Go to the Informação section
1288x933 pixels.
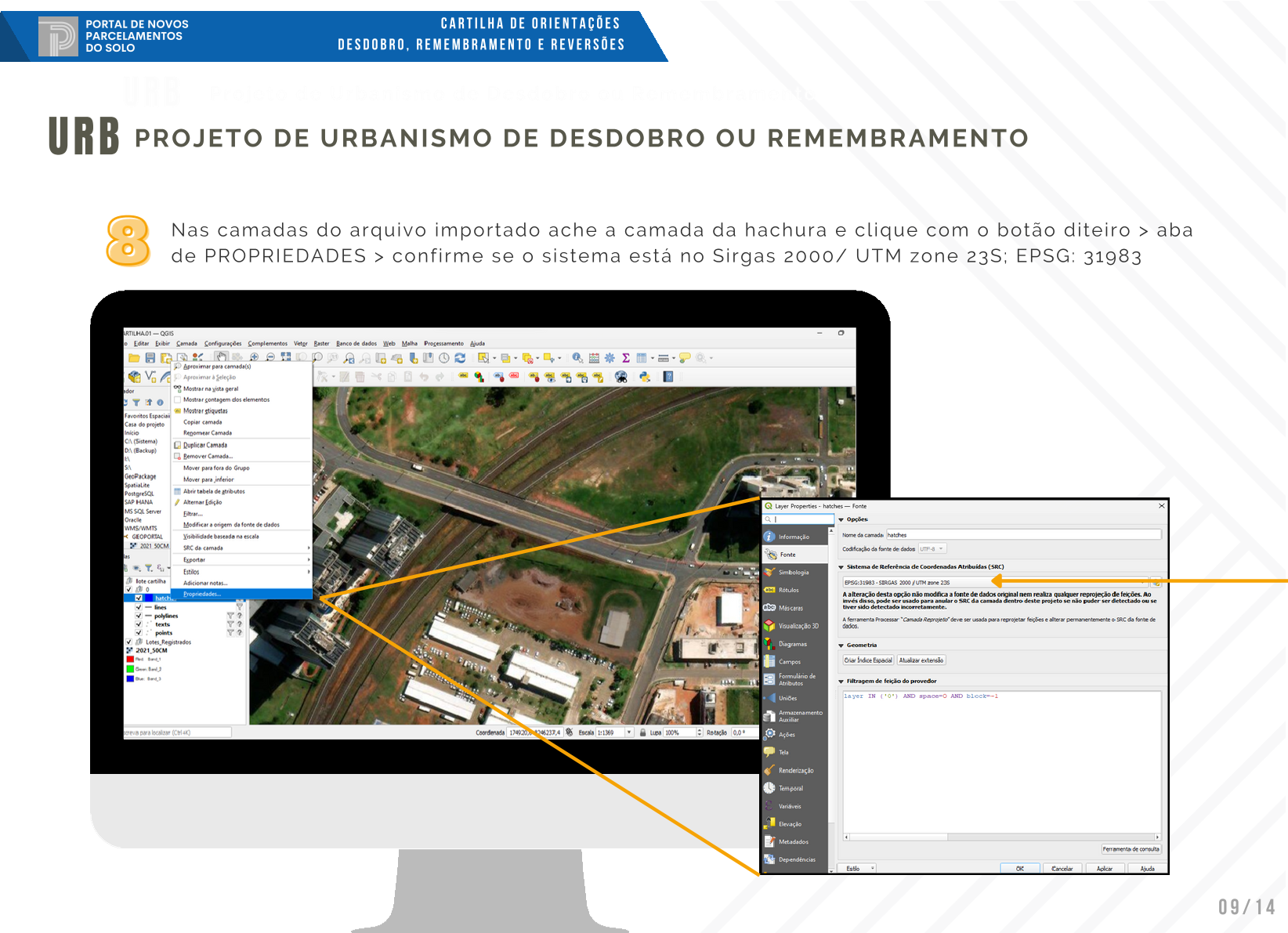click(x=793, y=537)
